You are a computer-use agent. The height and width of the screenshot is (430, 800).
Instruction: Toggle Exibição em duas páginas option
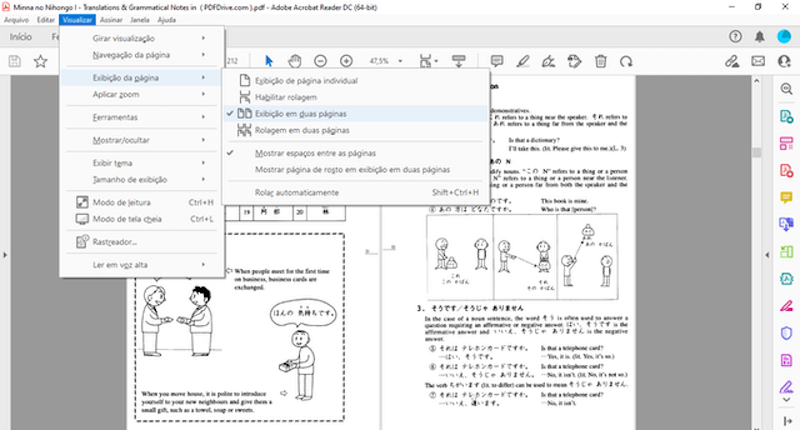click(x=354, y=114)
